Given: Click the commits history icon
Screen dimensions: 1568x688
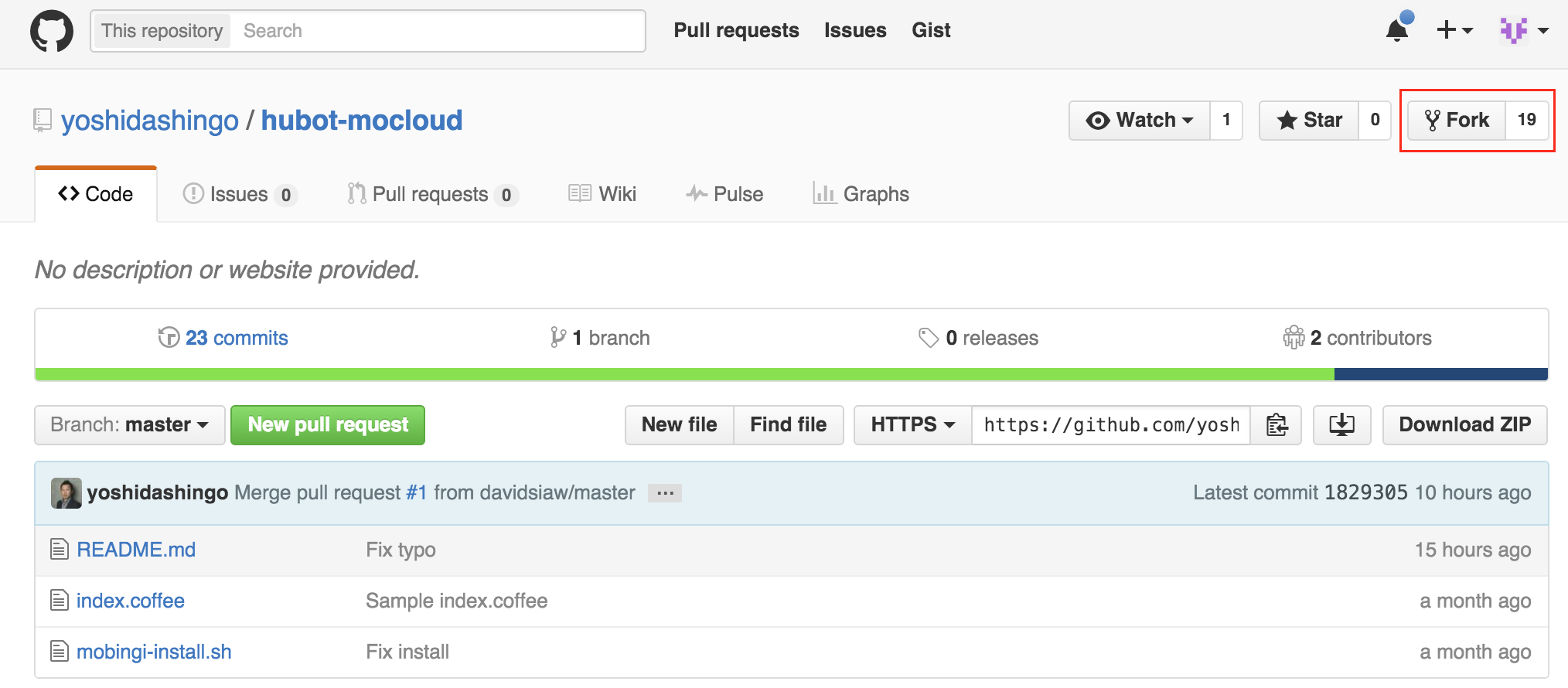Looking at the screenshot, I should [x=169, y=338].
